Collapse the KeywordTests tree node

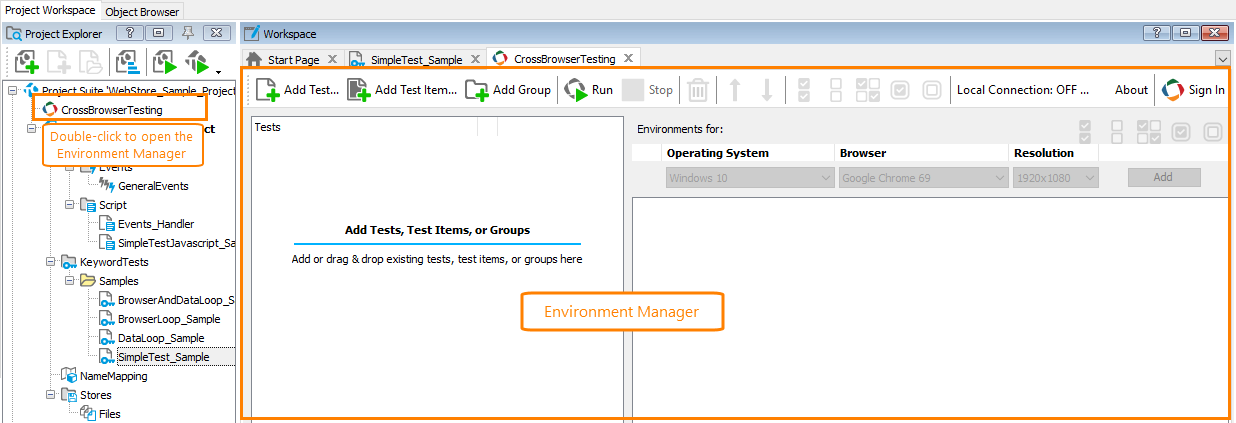point(51,262)
